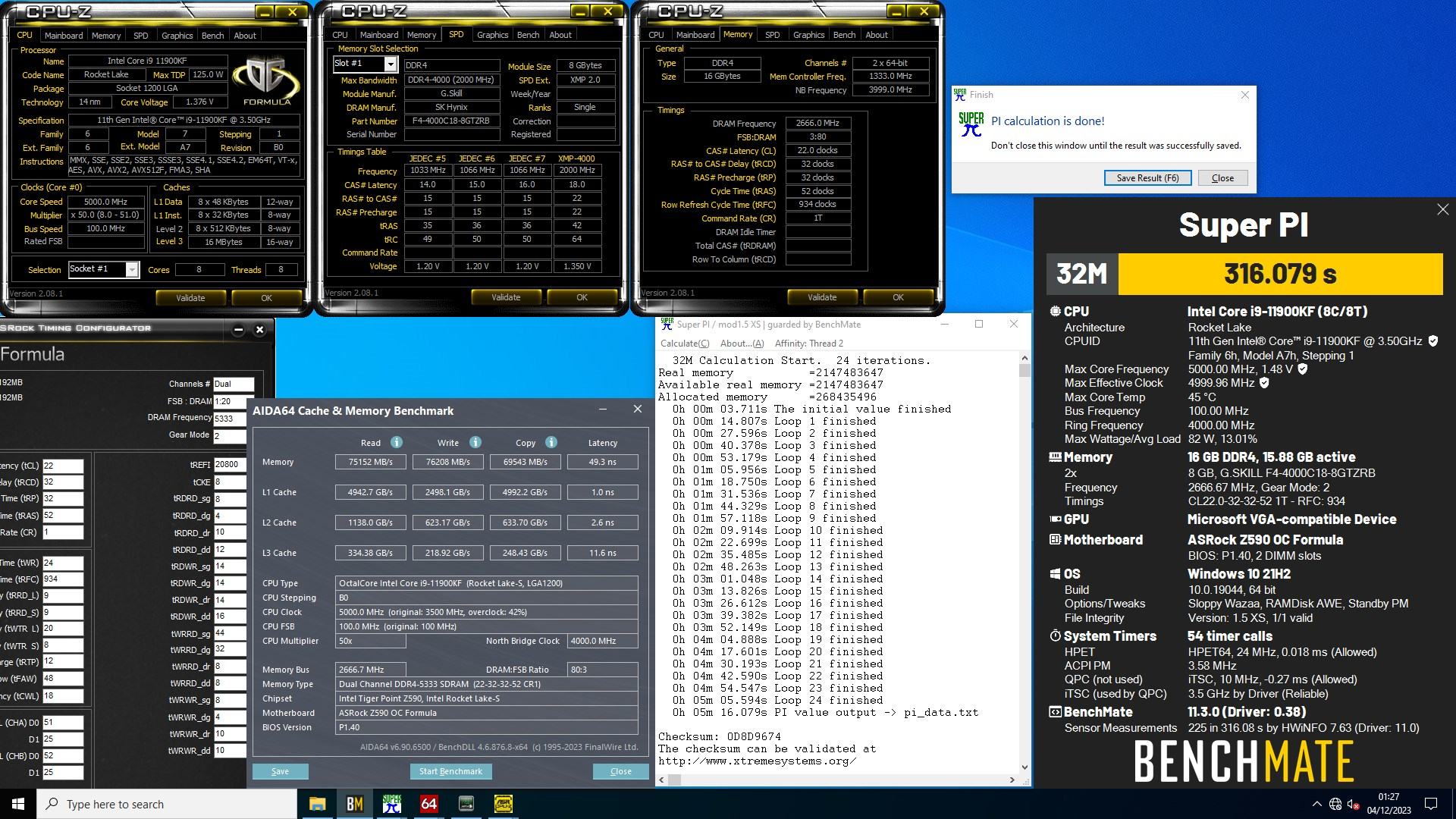Screen dimensions: 1456x819
Task: Click the info icon next to Copy
Action: click(551, 442)
